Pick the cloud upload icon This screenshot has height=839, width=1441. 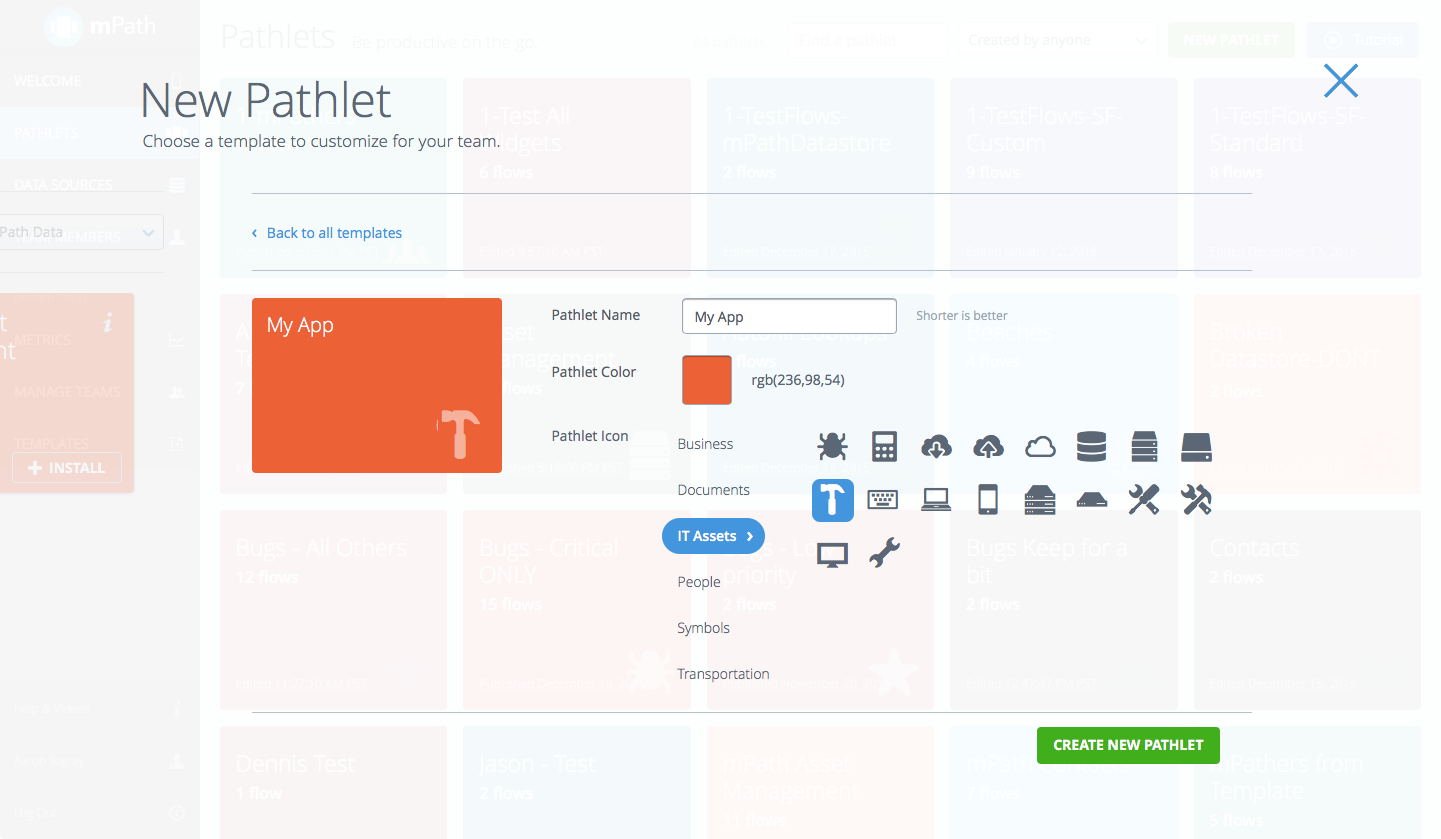click(988, 446)
